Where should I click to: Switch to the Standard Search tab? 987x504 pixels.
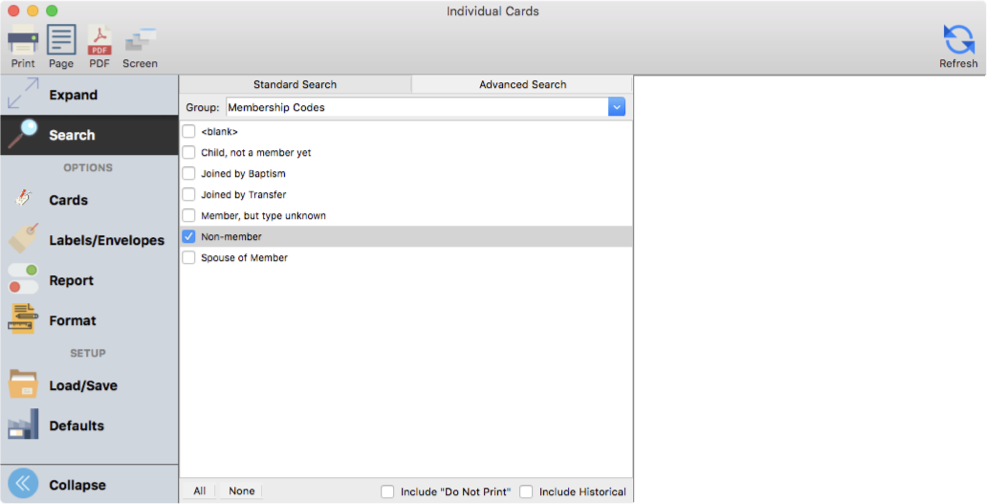pyautogui.click(x=295, y=85)
